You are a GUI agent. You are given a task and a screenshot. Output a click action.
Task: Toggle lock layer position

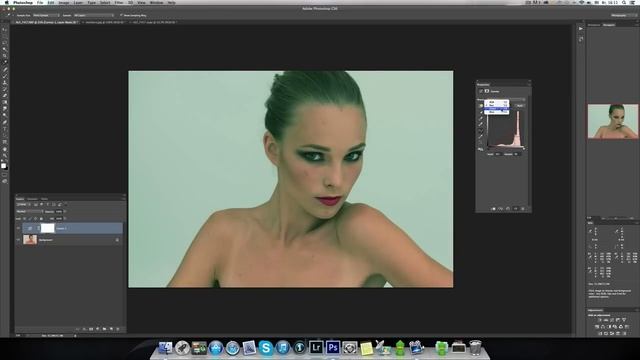[36, 219]
